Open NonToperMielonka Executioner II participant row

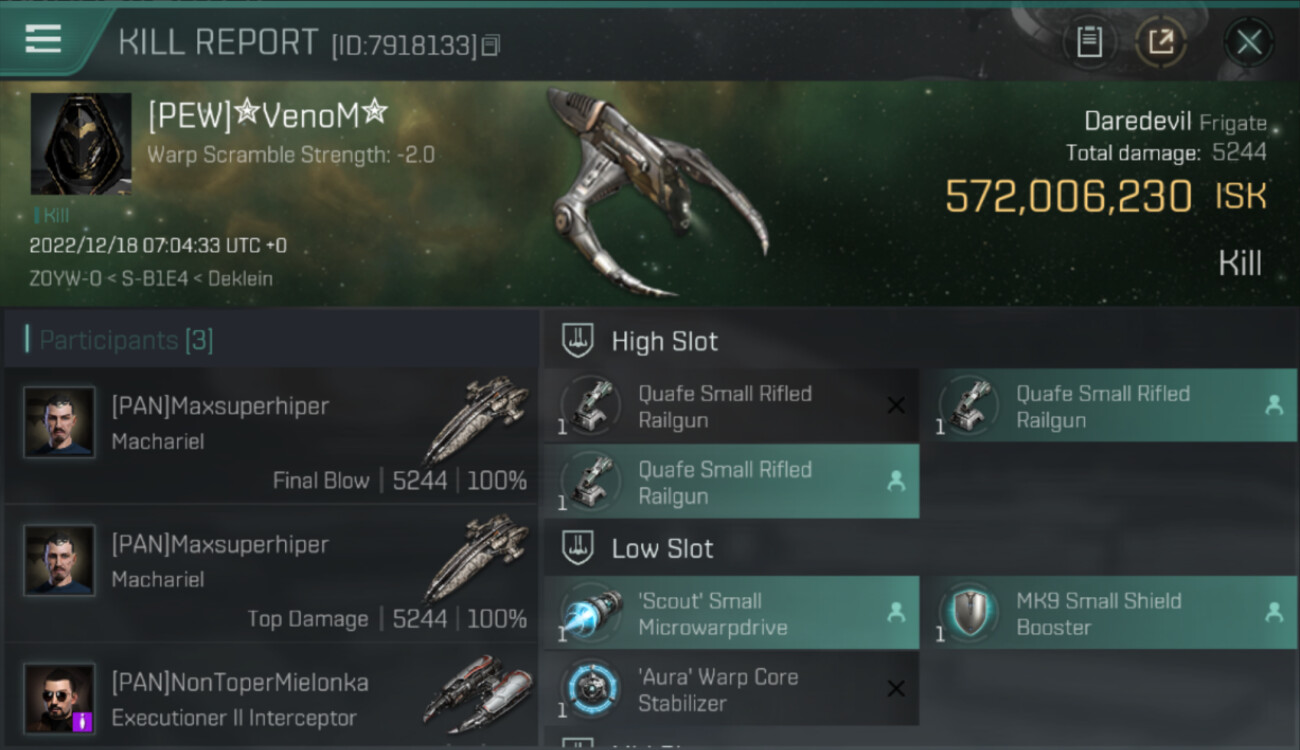(x=271, y=698)
